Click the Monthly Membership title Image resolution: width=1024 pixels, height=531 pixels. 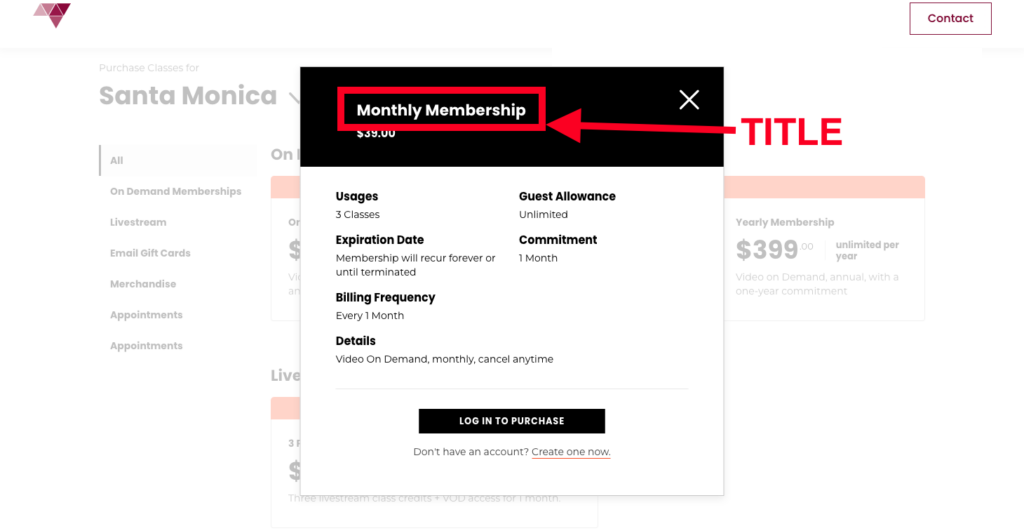[441, 110]
